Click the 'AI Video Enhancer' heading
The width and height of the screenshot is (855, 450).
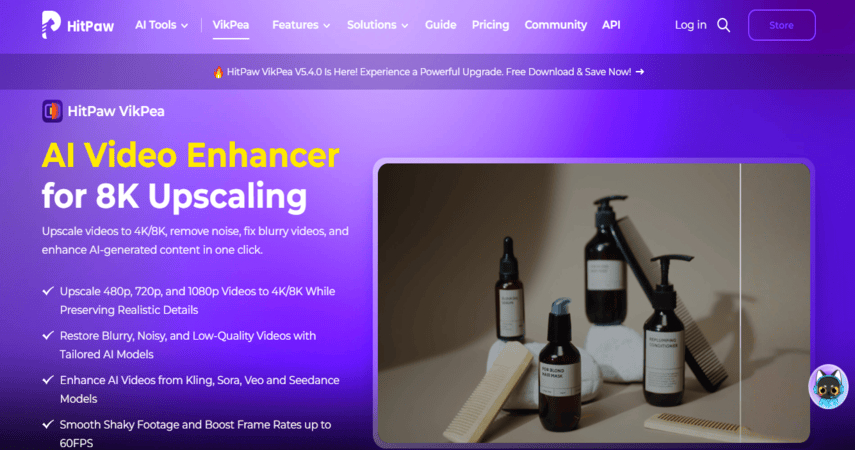pos(190,155)
